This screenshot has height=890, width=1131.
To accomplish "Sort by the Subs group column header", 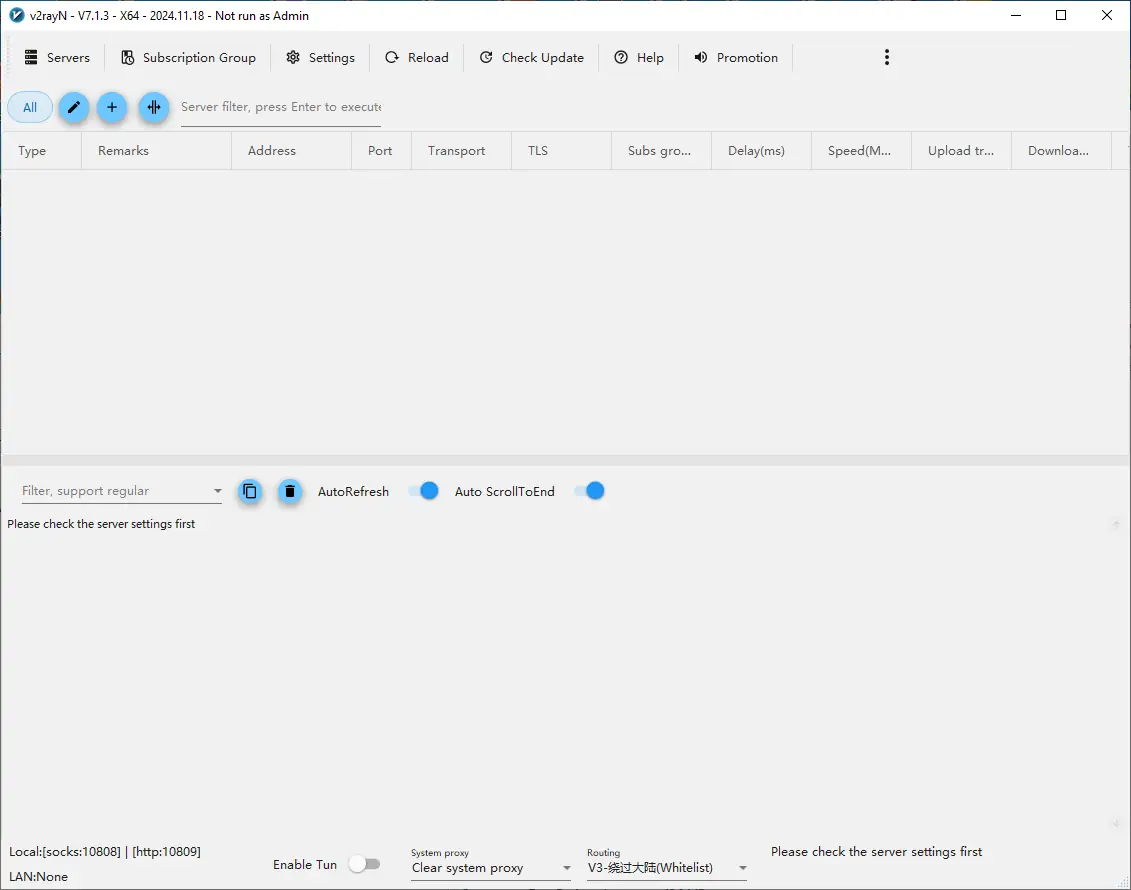I will pos(661,151).
